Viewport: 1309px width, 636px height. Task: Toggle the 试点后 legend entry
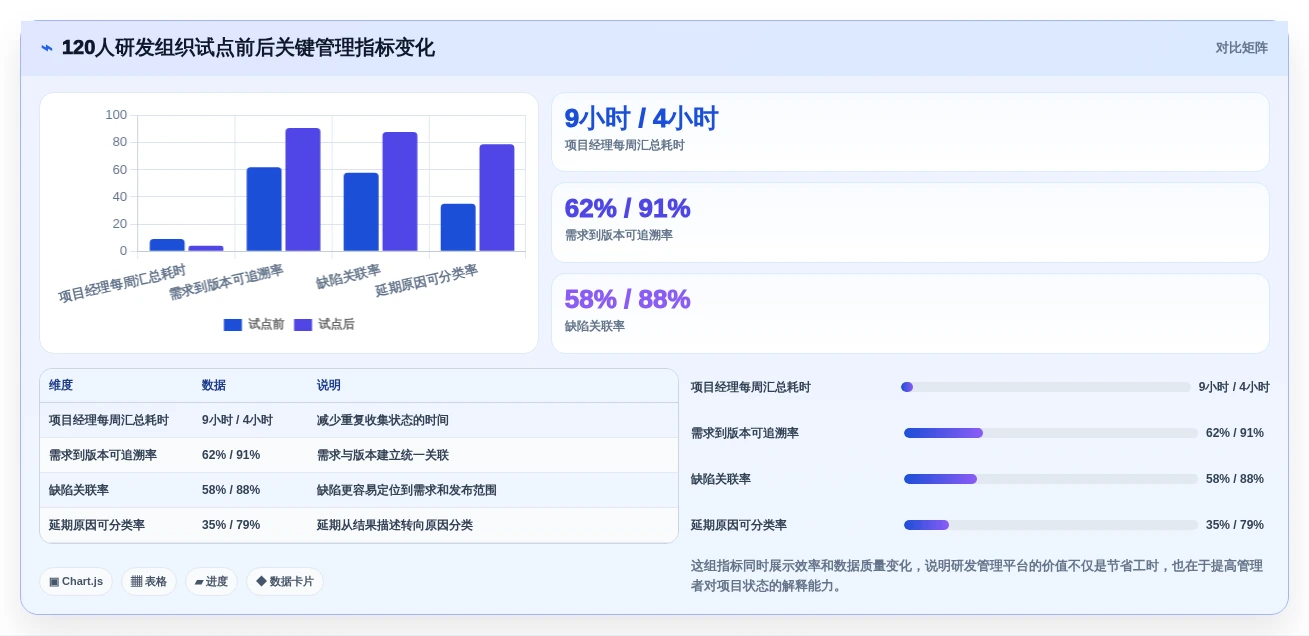(324, 324)
